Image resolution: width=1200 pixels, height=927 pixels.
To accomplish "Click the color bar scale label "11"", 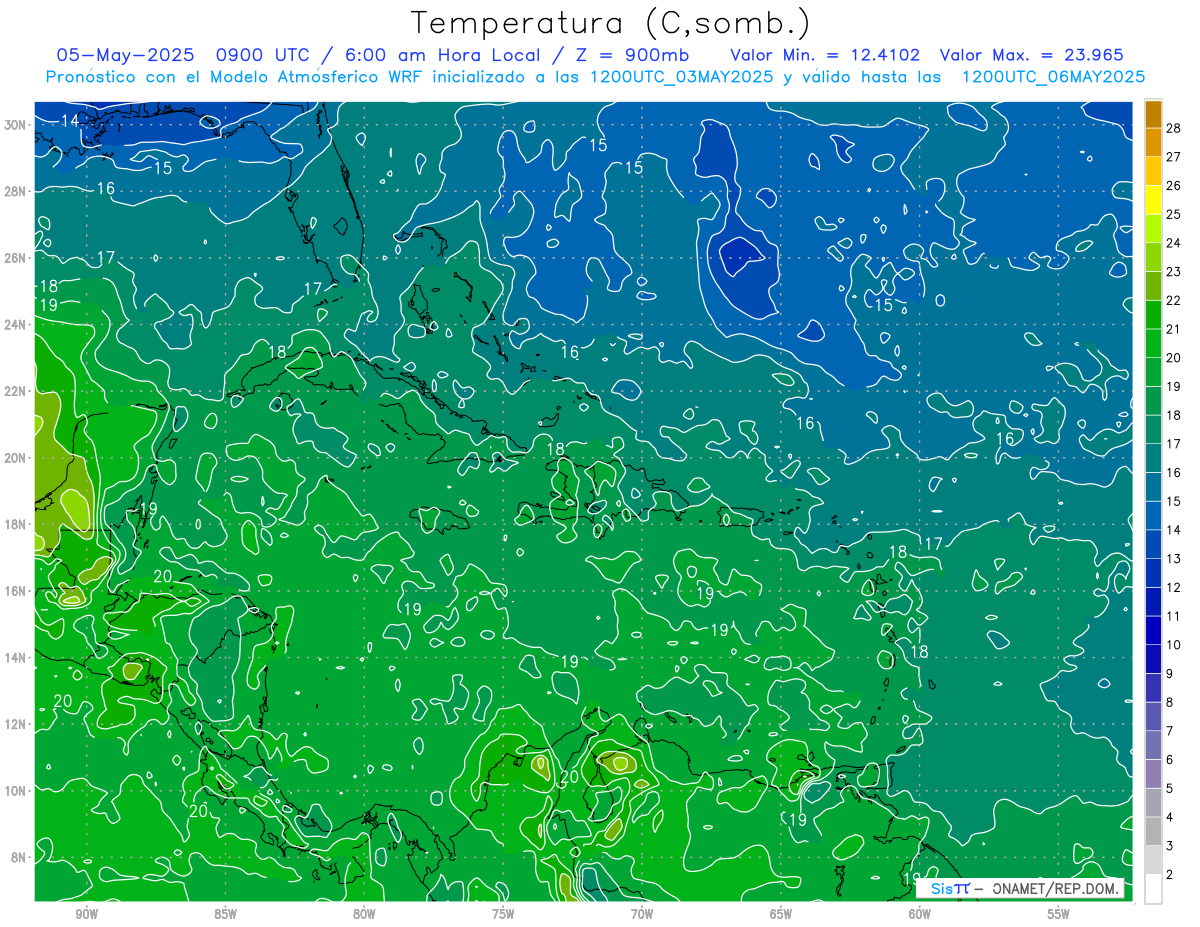I will 1173,616.
